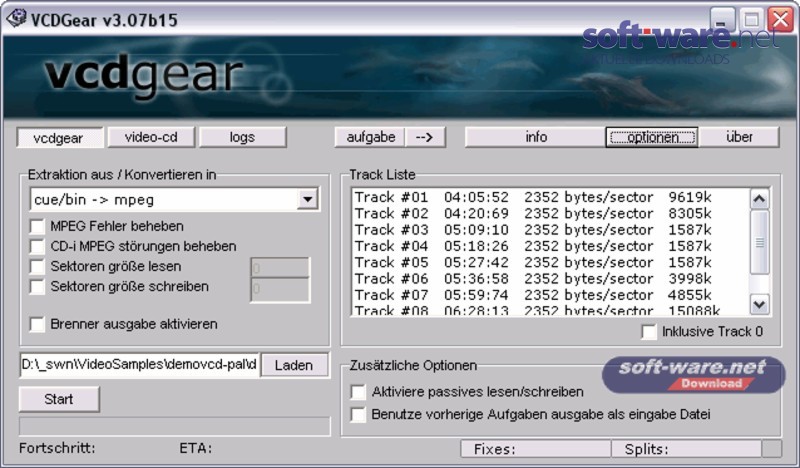Open the über tab
The width and height of the screenshot is (800, 468).
[x=739, y=137]
